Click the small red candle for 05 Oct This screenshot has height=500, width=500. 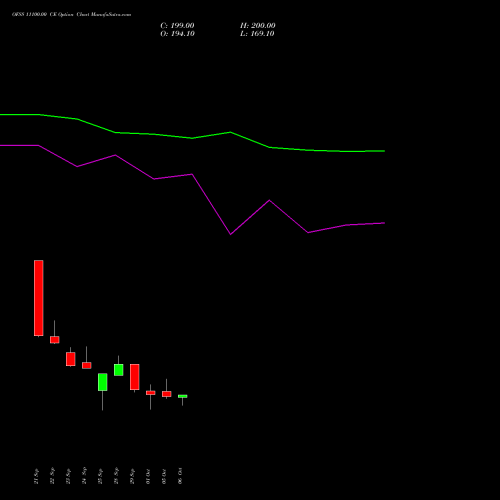(167, 394)
